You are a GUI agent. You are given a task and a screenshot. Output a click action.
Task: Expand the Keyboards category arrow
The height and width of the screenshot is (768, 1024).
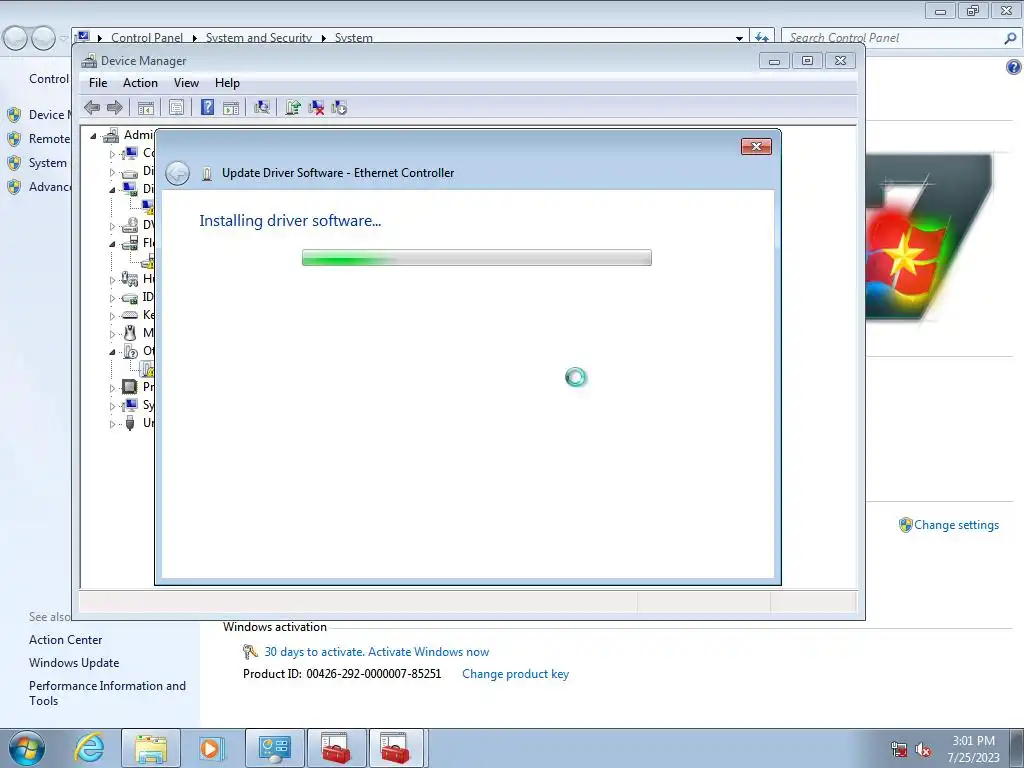(x=112, y=316)
